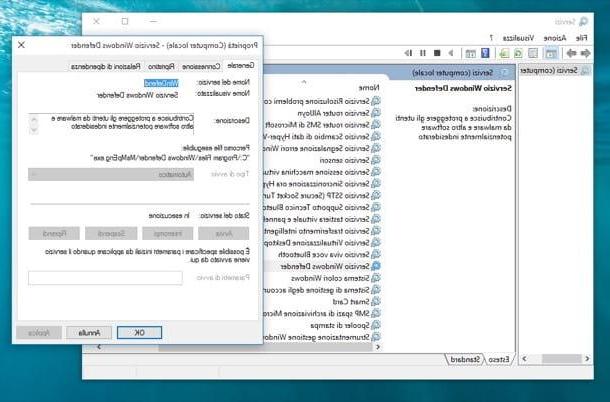The image size is (610, 402).
Task: Click the Parametri di avvio input field
Action: pos(105,278)
